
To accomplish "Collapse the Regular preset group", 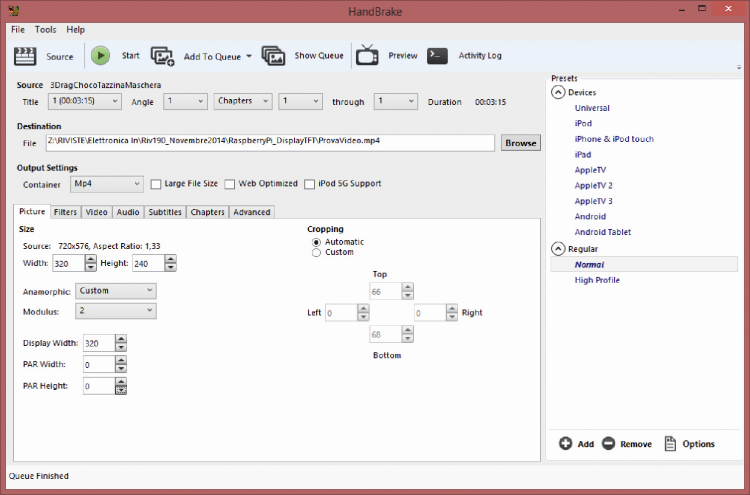I will pyautogui.click(x=558, y=249).
